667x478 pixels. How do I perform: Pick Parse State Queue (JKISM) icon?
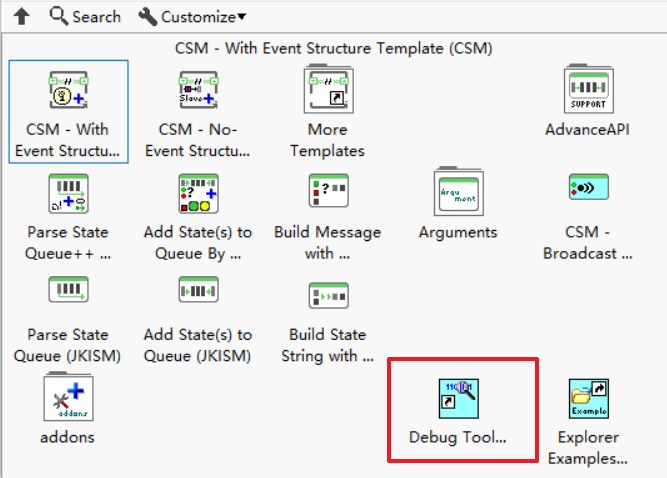coord(68,289)
